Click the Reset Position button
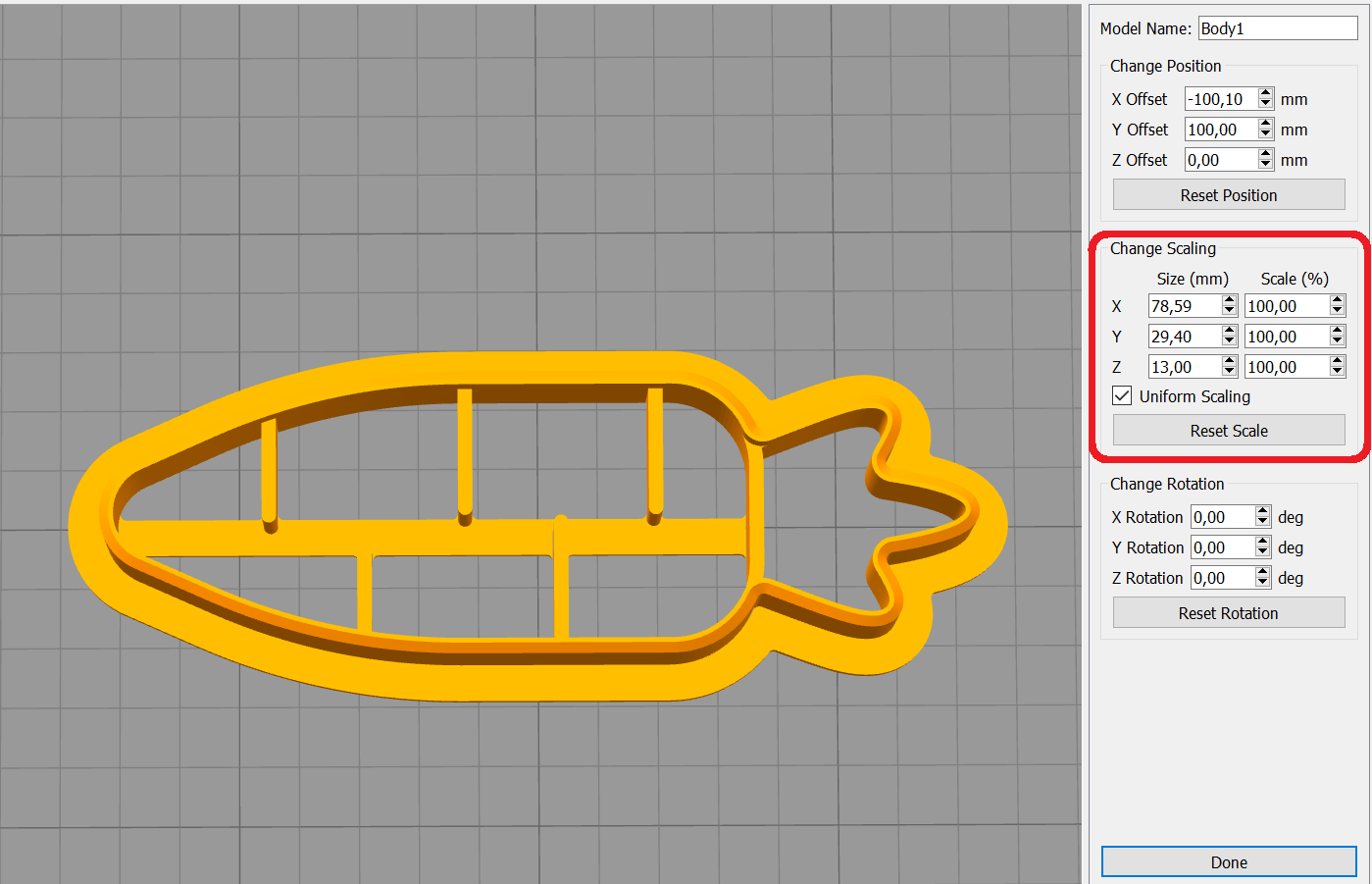 1229,195
